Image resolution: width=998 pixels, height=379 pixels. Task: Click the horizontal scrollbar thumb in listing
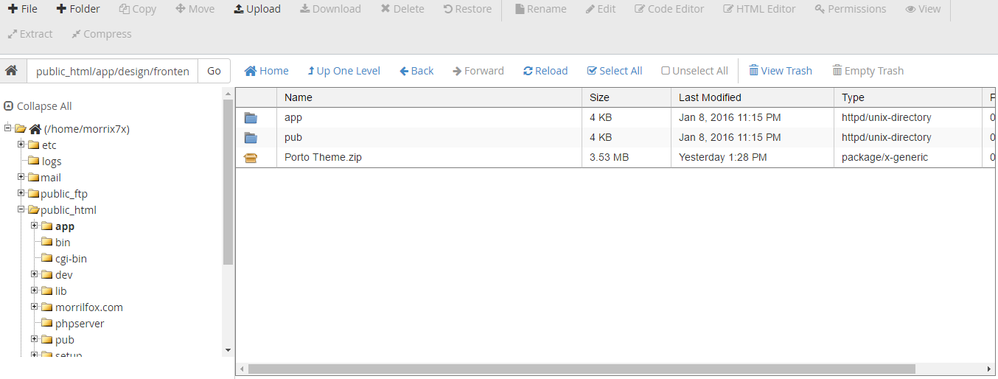581,369
